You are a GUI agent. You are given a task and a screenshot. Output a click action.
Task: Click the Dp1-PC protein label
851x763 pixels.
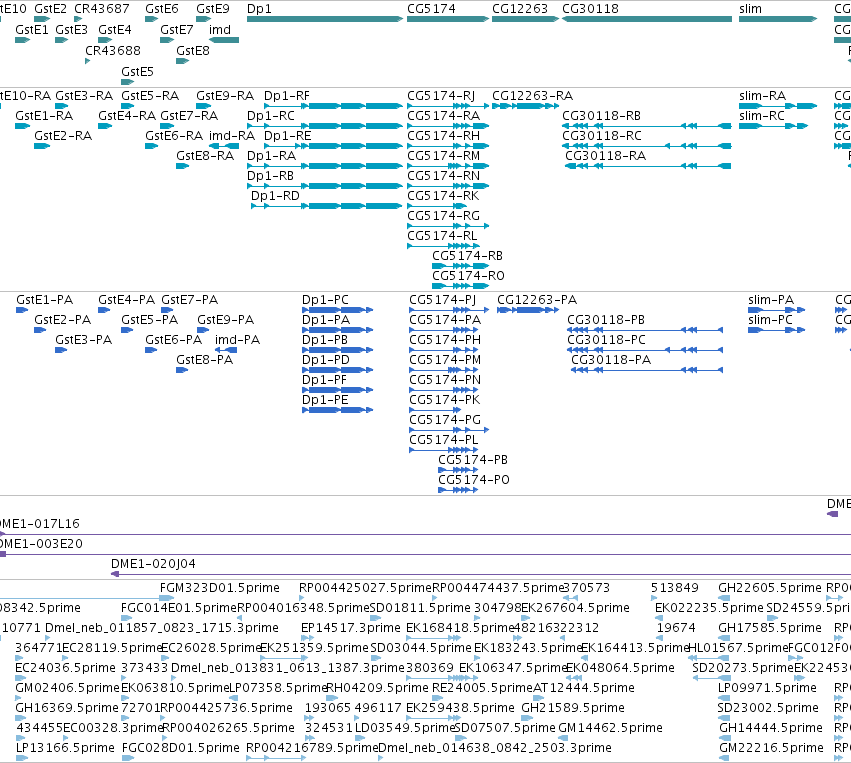[325, 300]
